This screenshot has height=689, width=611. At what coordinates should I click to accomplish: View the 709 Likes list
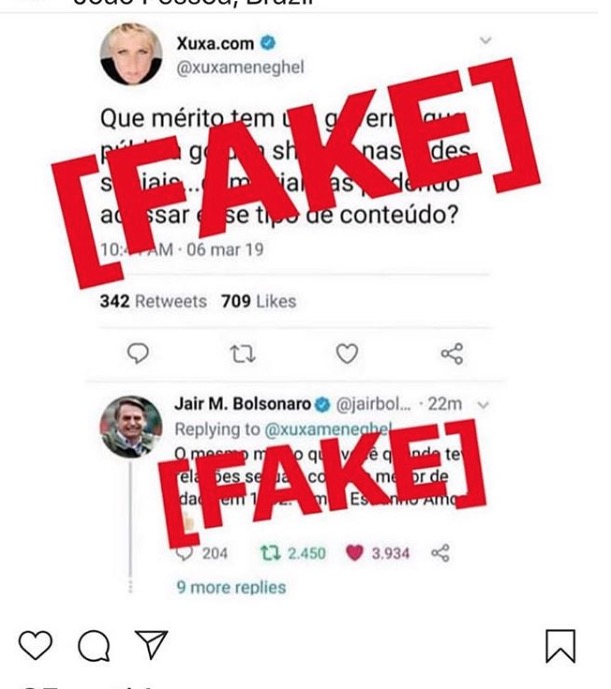point(258,301)
